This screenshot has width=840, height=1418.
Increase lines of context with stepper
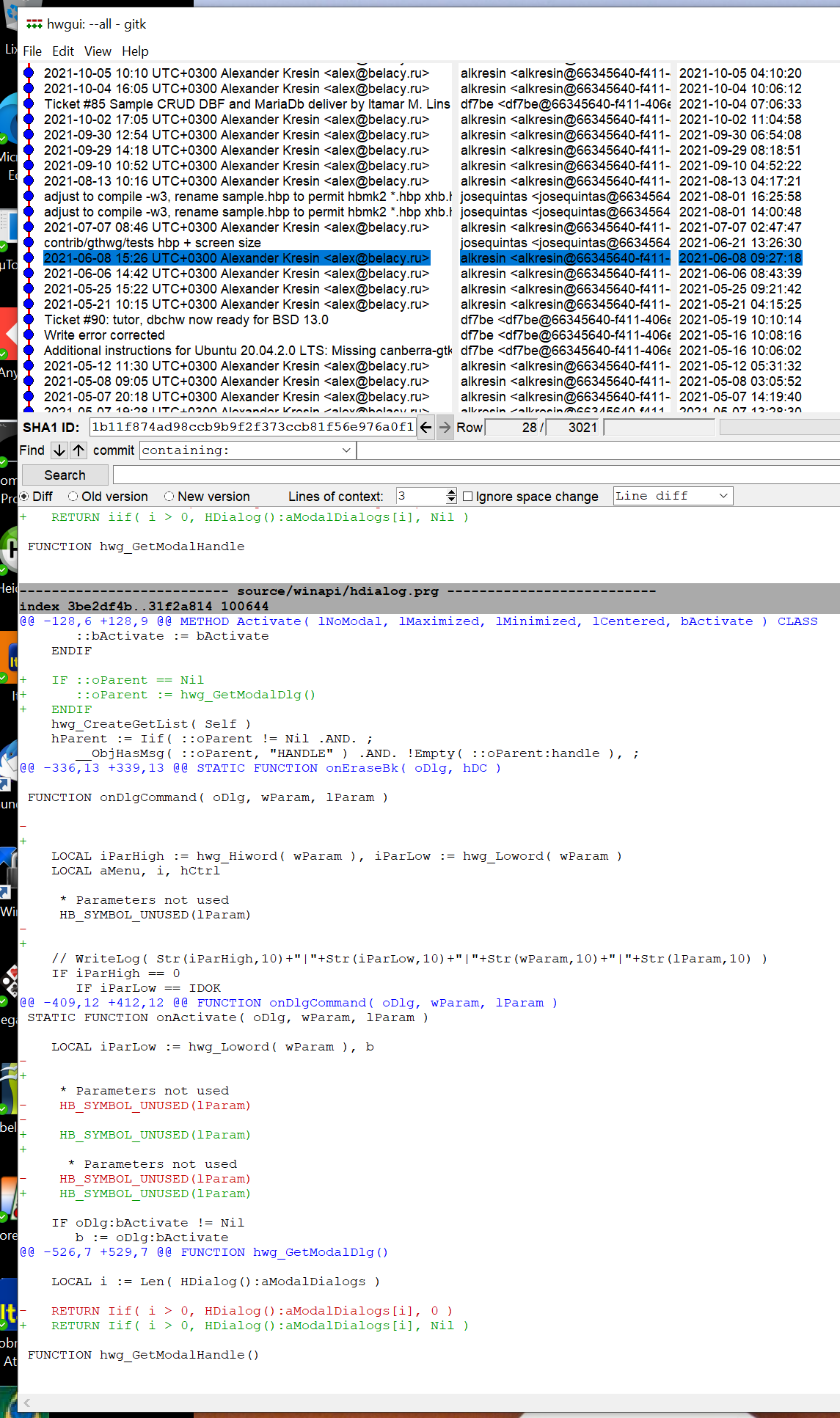(x=450, y=492)
